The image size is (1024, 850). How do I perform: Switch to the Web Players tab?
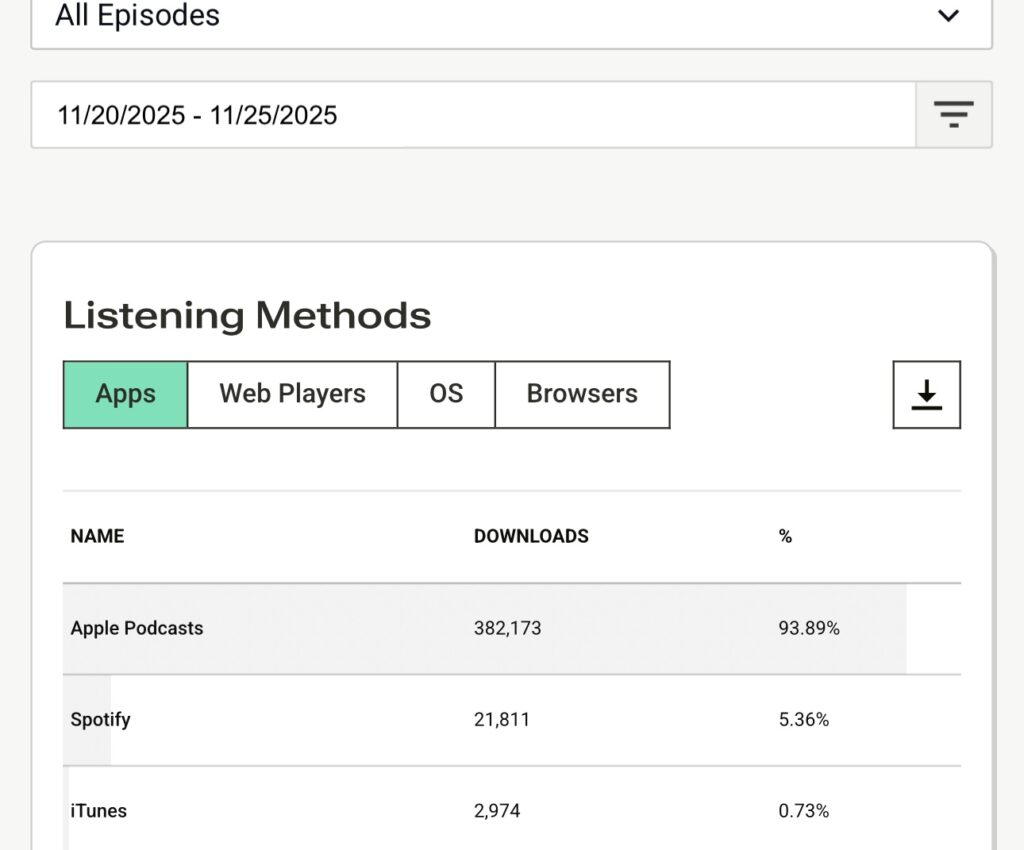292,394
